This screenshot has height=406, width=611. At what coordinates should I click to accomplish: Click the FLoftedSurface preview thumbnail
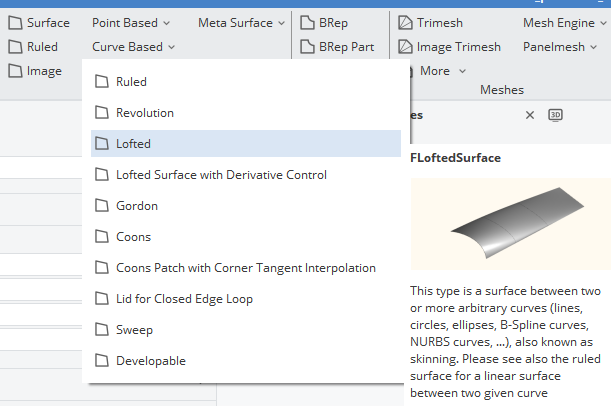coord(511,224)
